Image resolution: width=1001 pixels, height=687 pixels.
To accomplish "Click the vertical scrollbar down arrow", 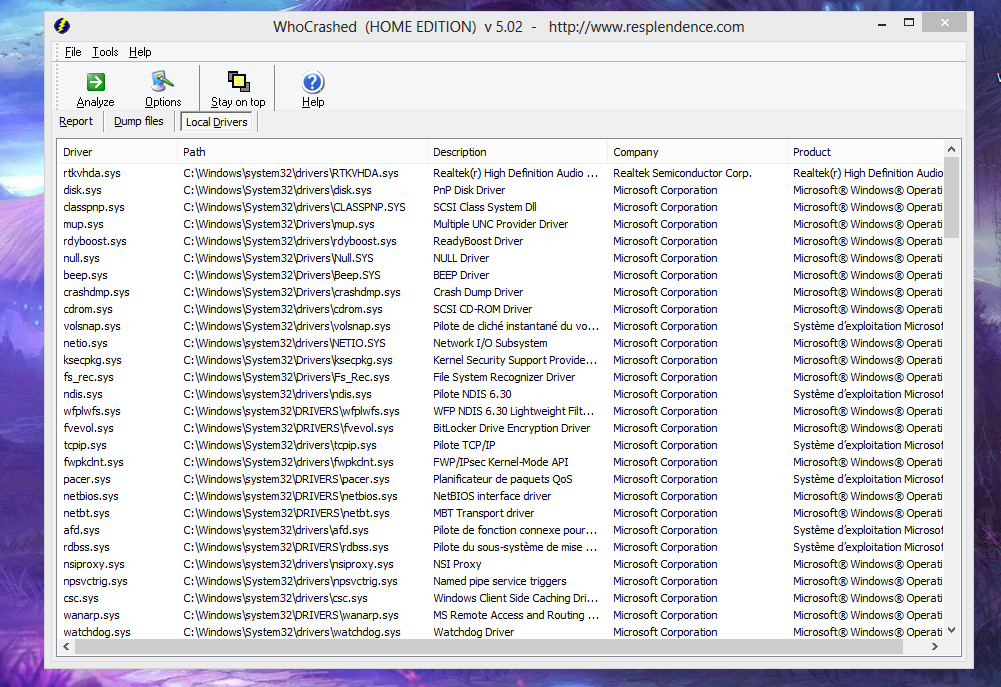I will coord(951,629).
